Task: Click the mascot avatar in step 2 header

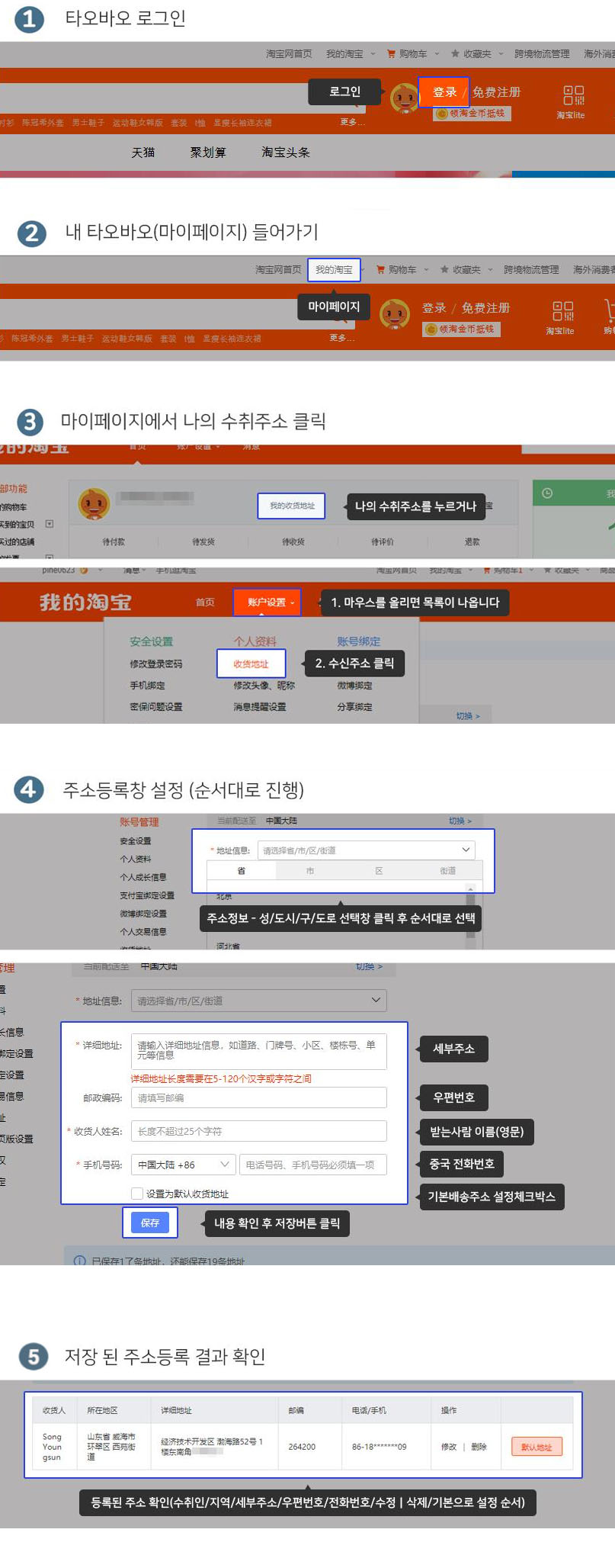Action: point(394,314)
